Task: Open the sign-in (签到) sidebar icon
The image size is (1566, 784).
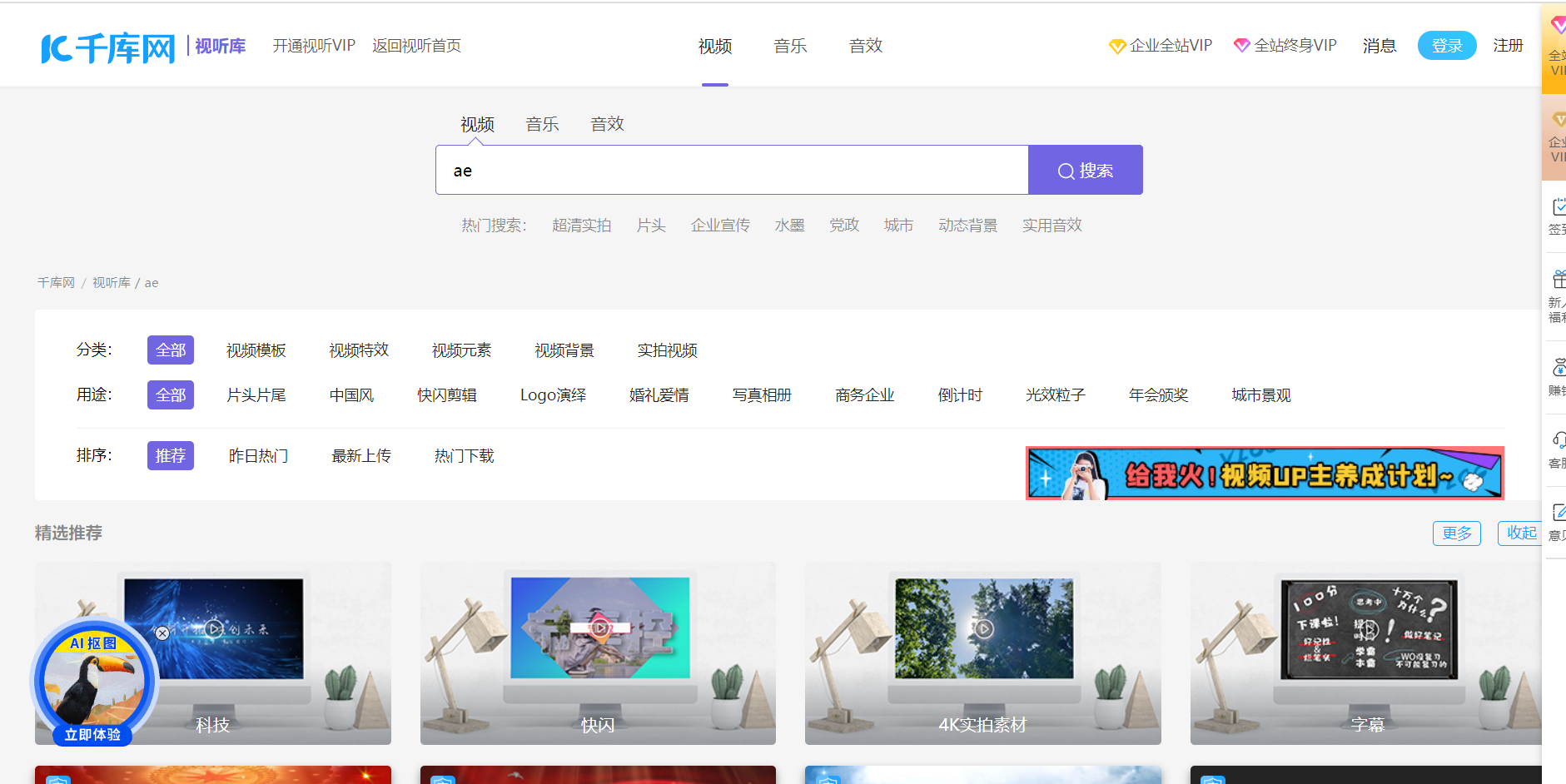Action: pos(1559,208)
